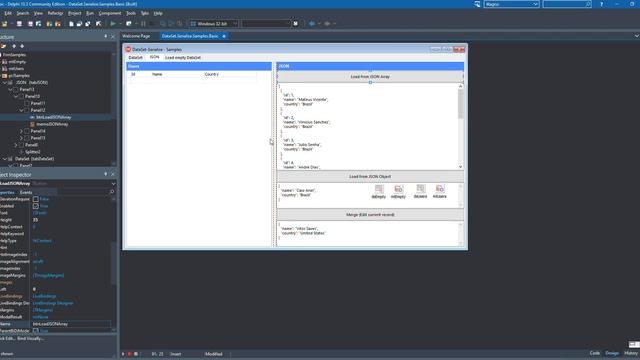This screenshot has height=360, width=640.
Task: Click the Merge (Edit current record) button
Action: click(x=370, y=215)
